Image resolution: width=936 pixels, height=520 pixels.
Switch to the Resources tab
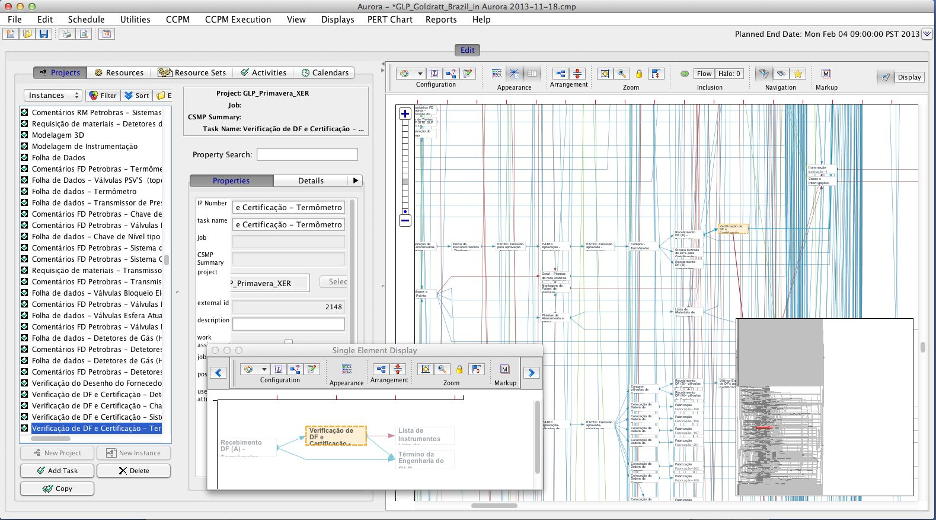pyautogui.click(x=119, y=72)
